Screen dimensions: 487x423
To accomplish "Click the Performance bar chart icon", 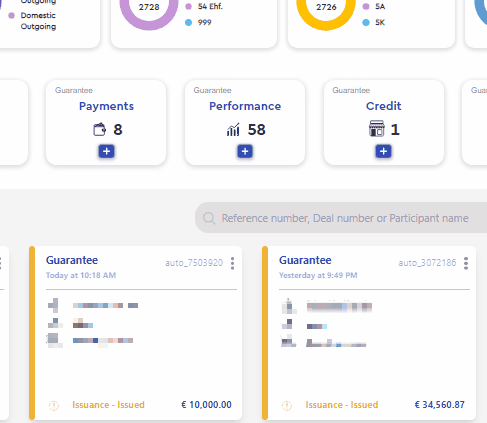I will (x=233, y=129).
